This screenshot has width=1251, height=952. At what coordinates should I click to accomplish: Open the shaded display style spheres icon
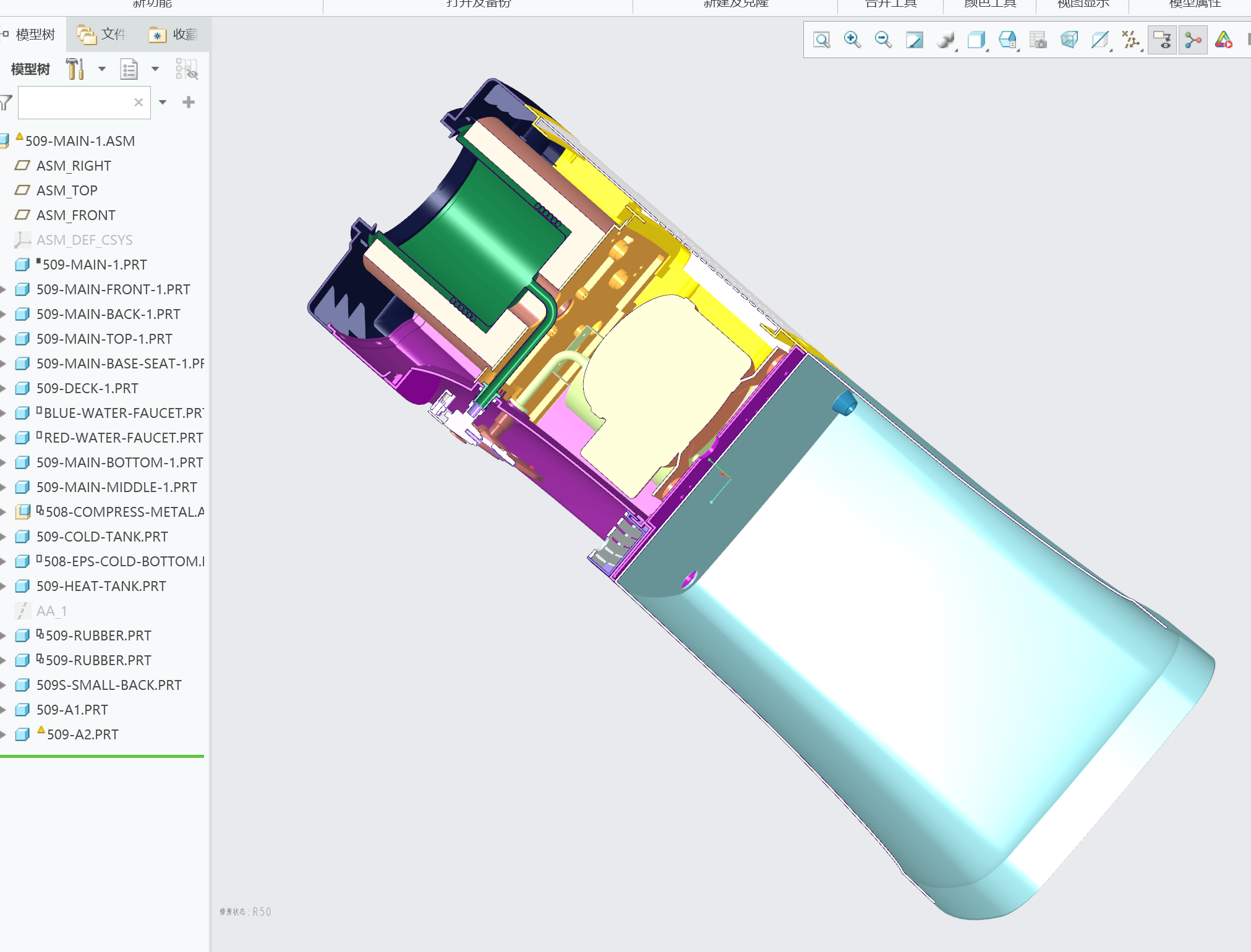point(946,40)
